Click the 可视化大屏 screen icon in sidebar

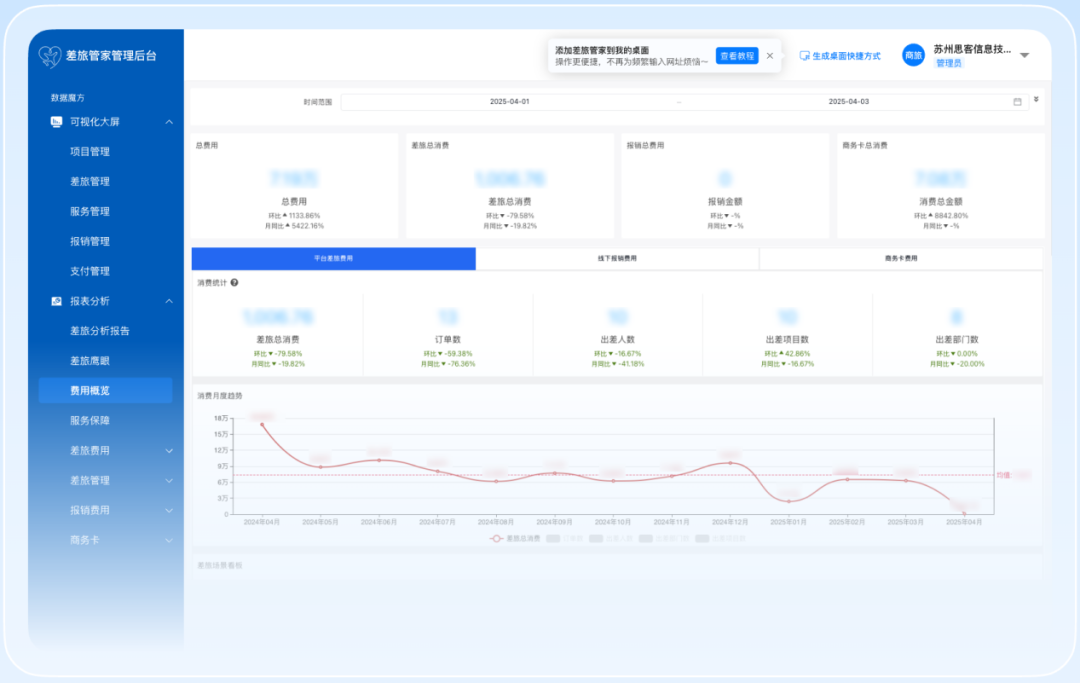56,122
